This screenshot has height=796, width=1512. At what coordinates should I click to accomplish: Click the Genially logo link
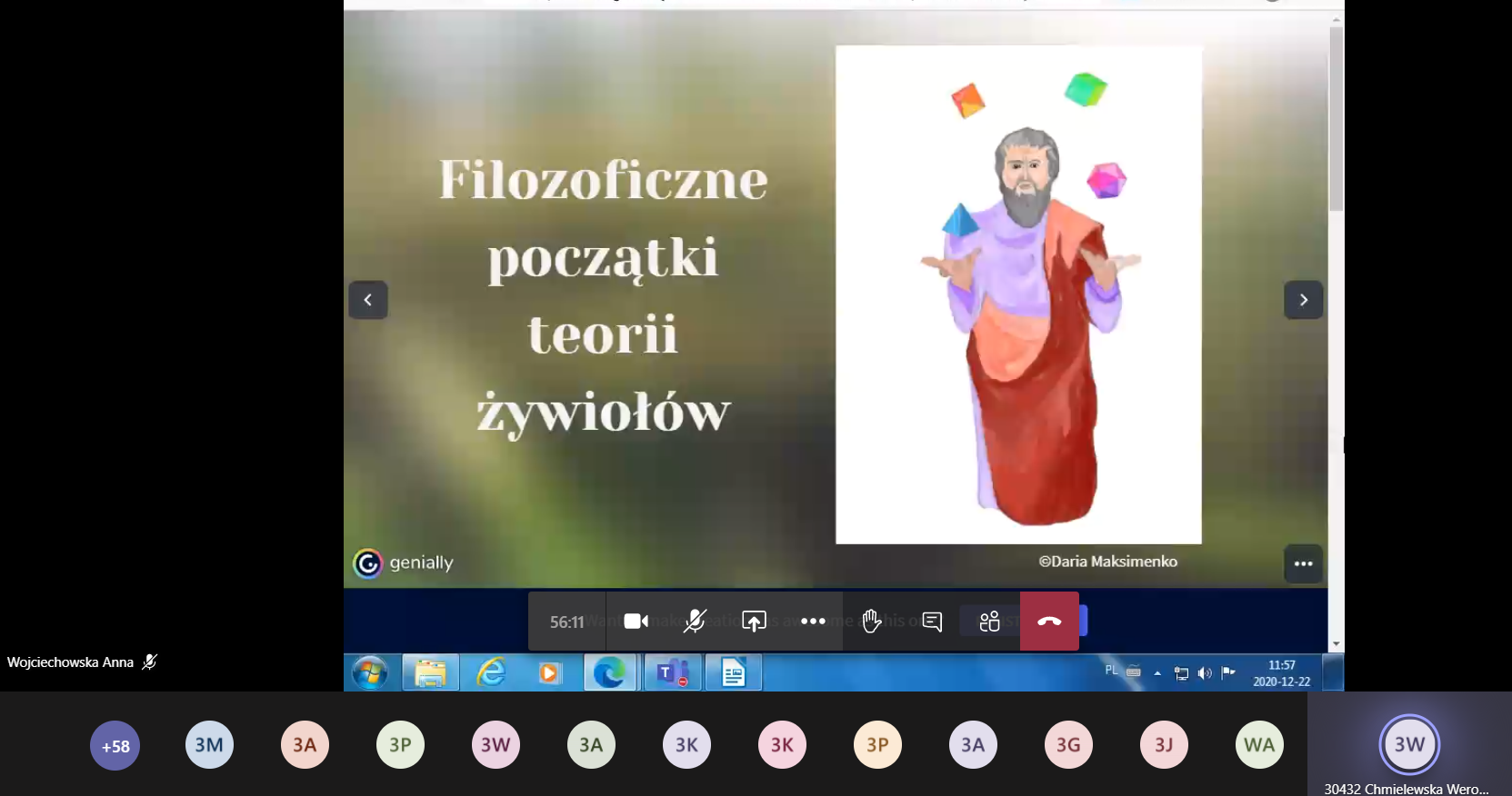pos(403,563)
